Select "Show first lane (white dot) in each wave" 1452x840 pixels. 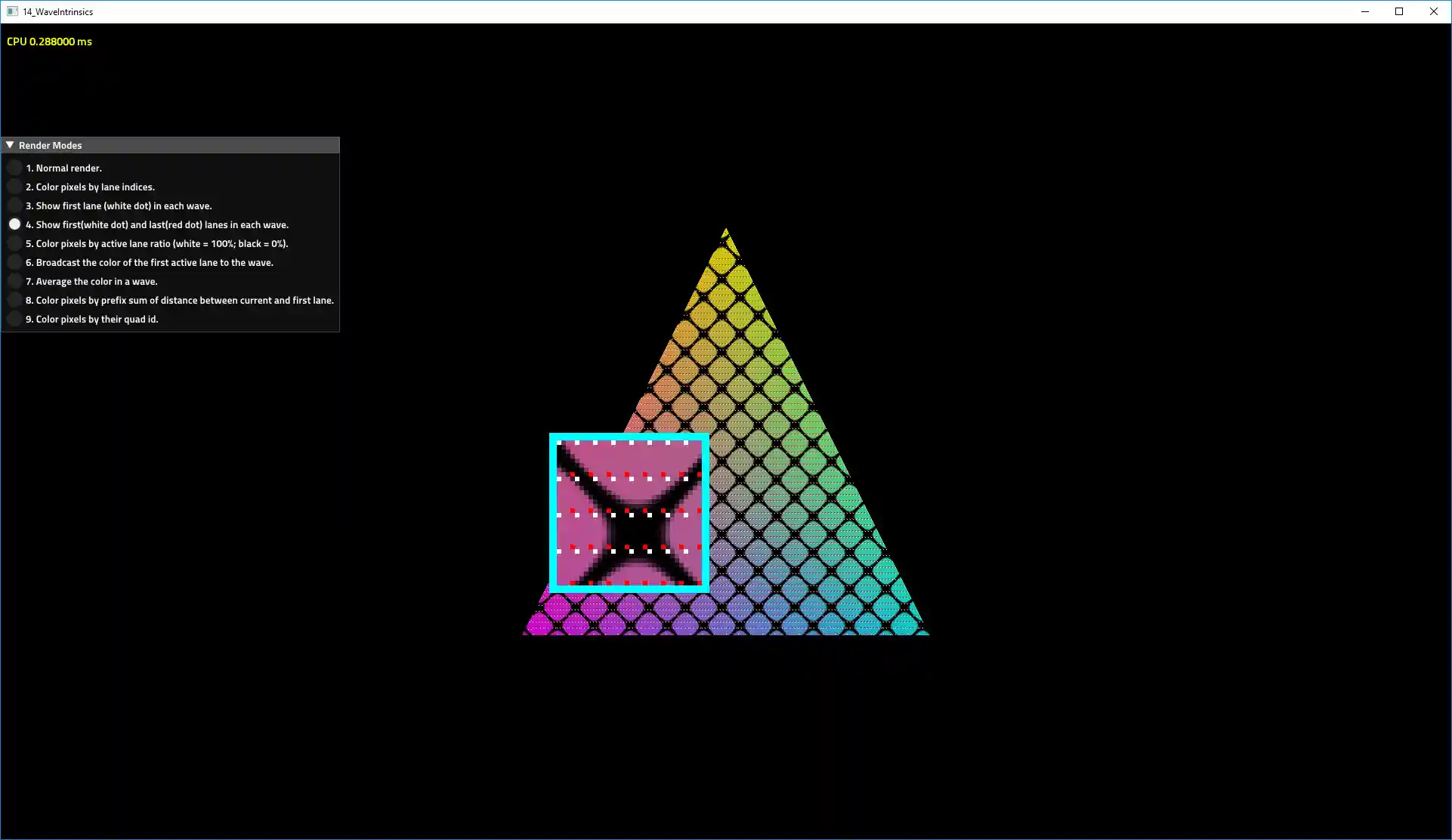tap(14, 205)
